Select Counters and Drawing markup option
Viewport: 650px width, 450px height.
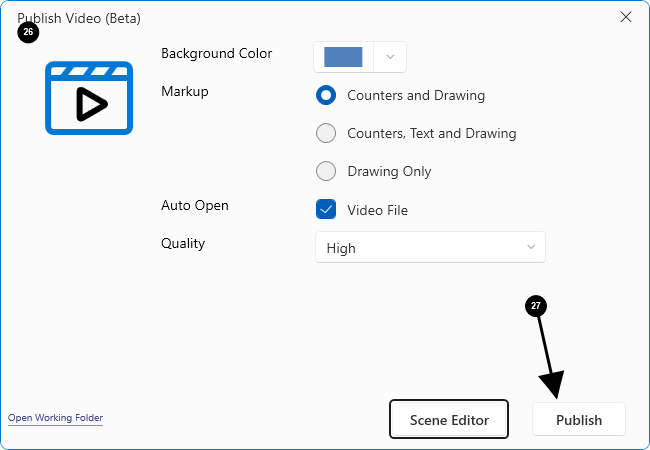pyautogui.click(x=326, y=96)
